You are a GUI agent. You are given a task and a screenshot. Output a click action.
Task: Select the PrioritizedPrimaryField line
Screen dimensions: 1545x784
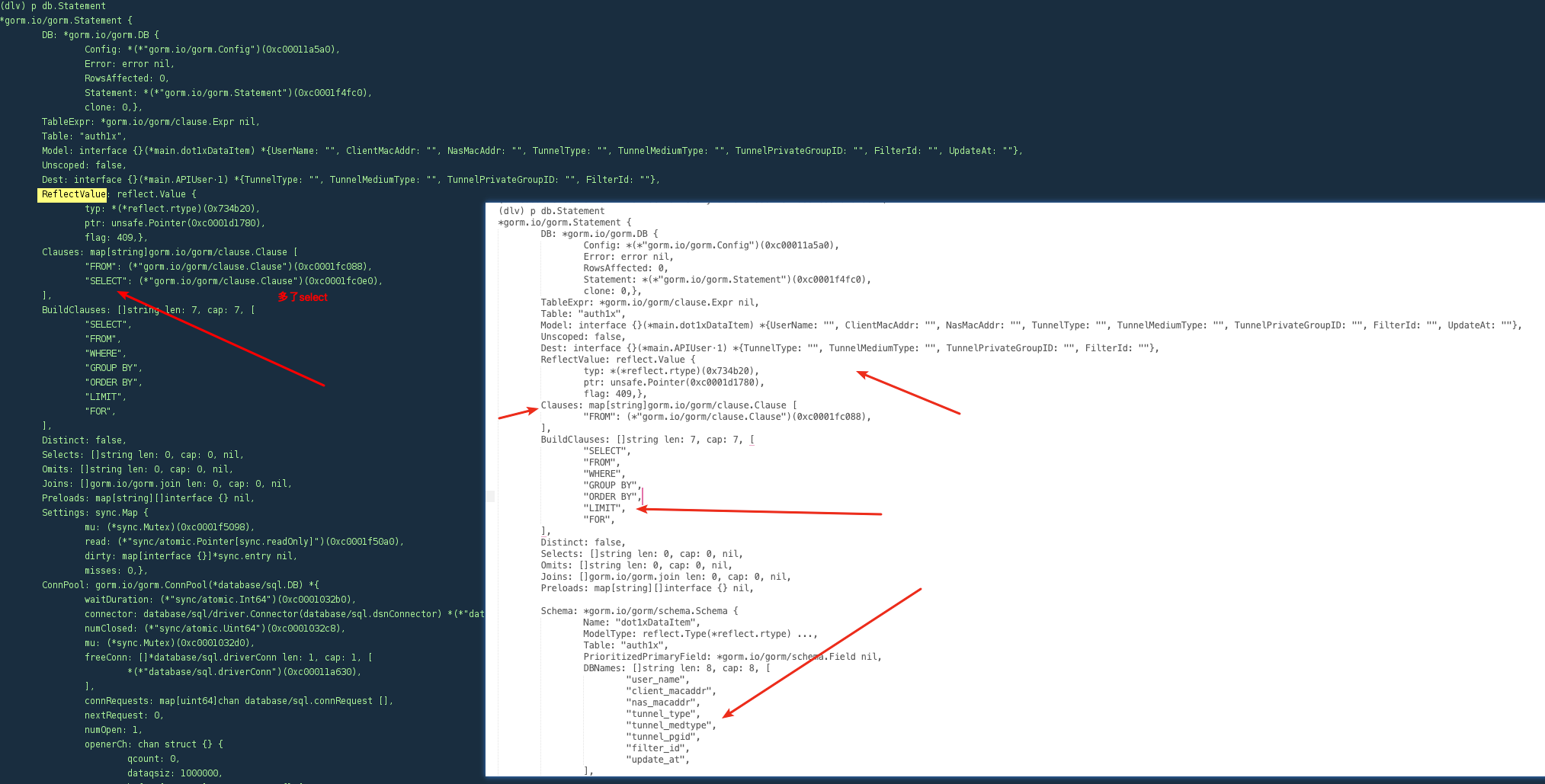pyautogui.click(x=732, y=657)
